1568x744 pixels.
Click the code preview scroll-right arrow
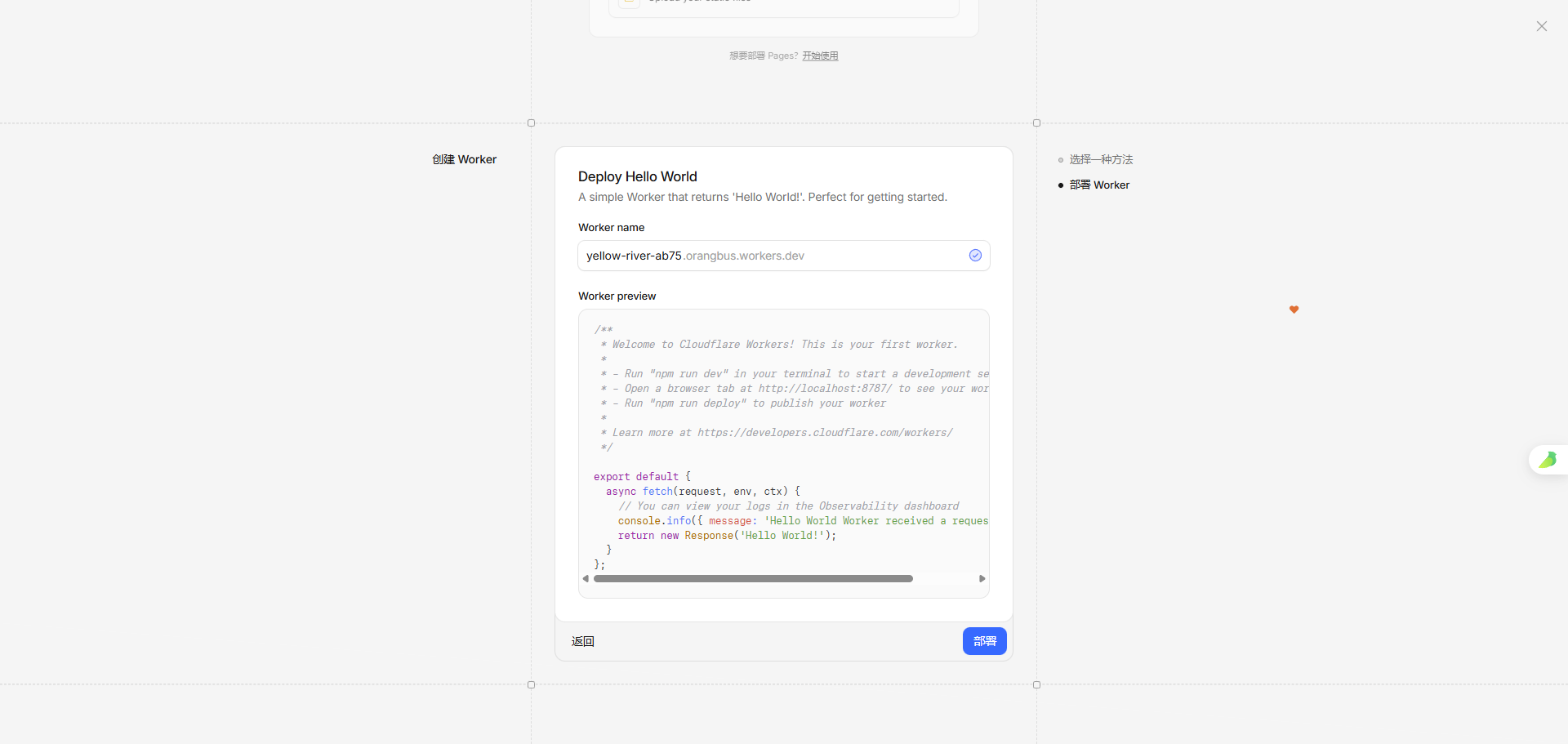pos(982,578)
